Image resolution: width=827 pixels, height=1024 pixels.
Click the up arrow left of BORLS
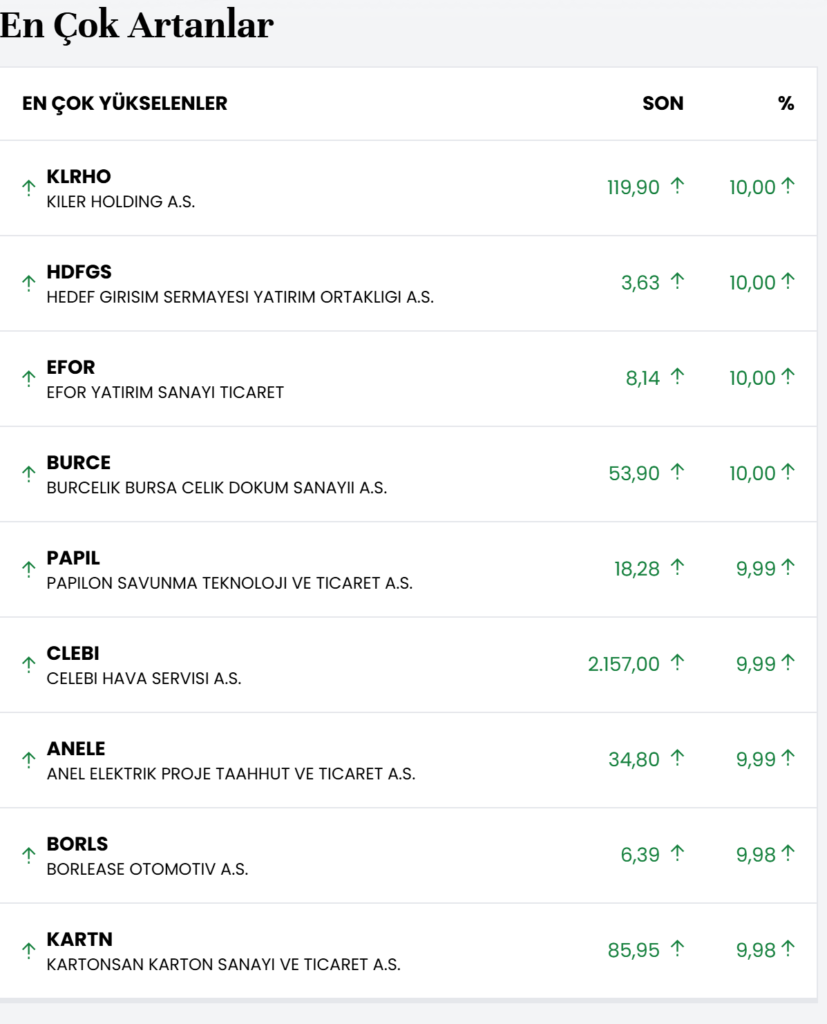(x=29, y=855)
